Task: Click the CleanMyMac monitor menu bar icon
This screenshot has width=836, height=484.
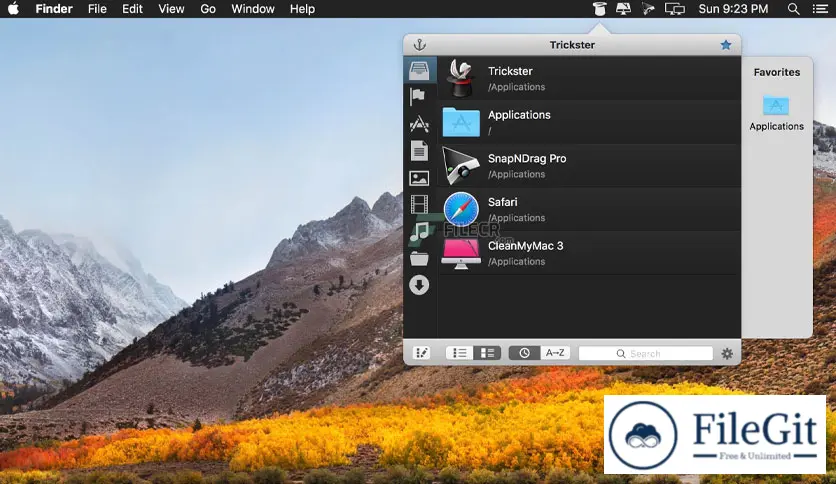Action: pos(623,9)
